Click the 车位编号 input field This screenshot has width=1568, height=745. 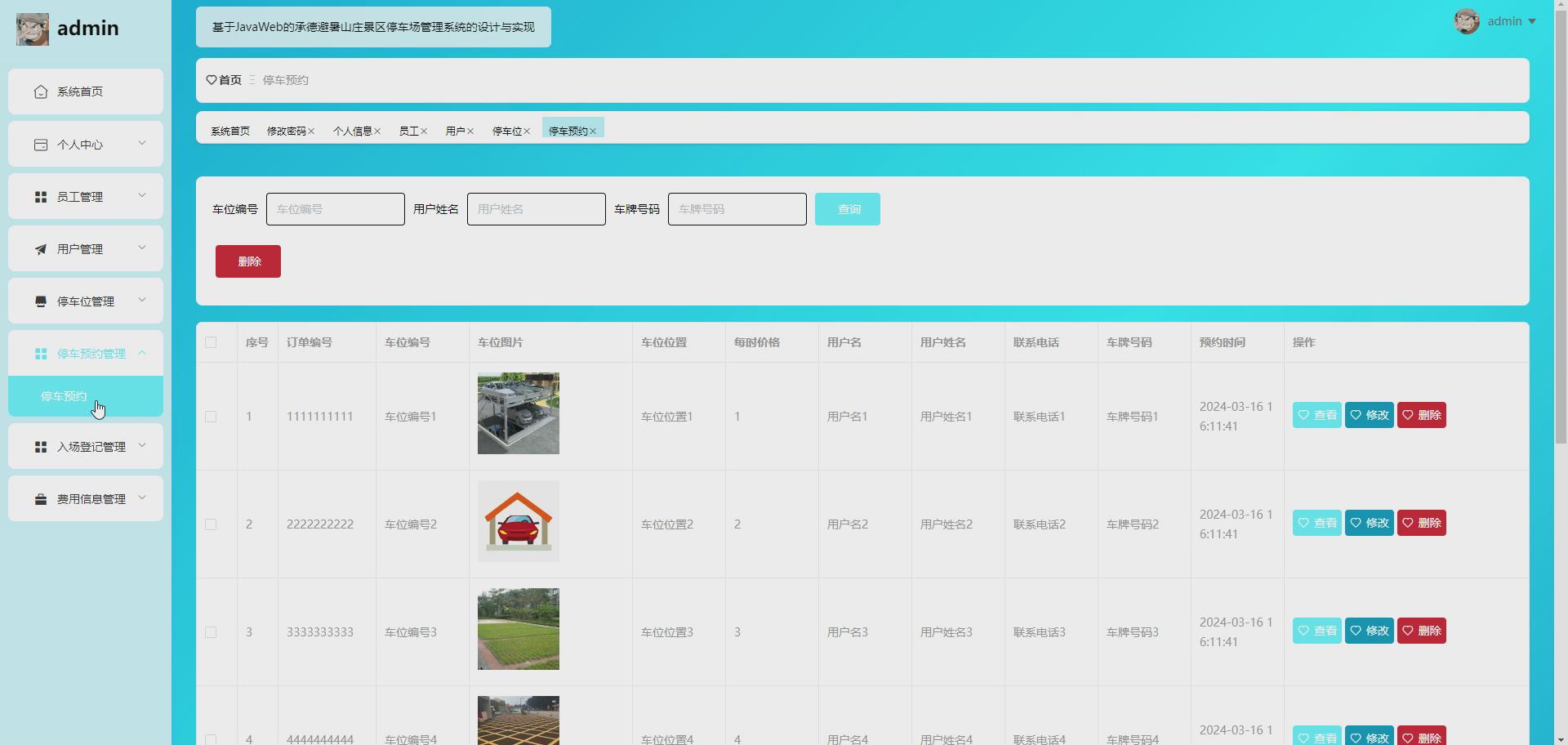(x=336, y=209)
